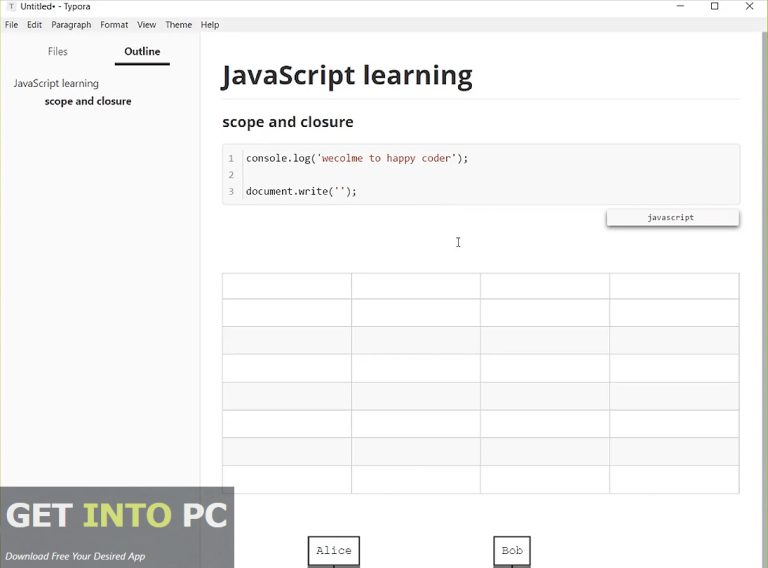The width and height of the screenshot is (768, 568).
Task: Click the 'scope and closure' subheading in document
Action: [287, 122]
